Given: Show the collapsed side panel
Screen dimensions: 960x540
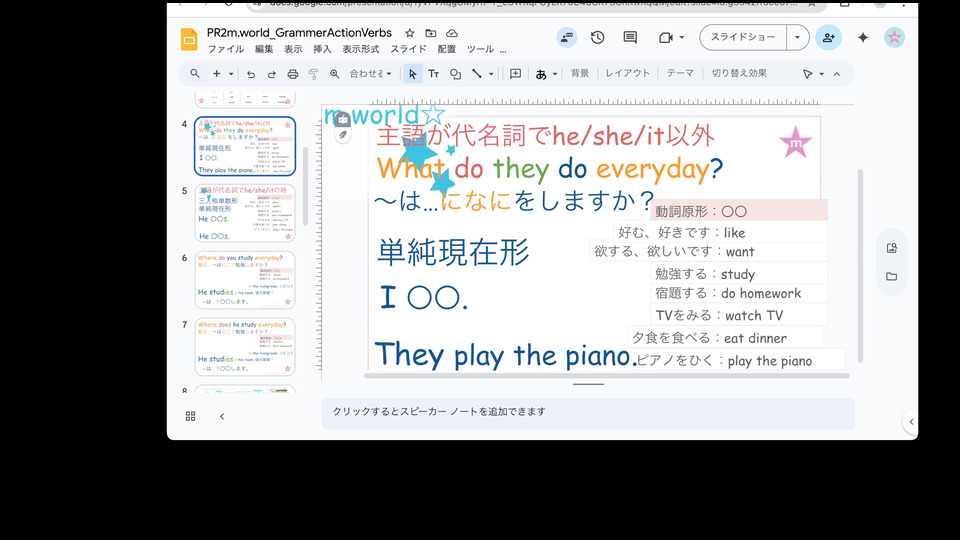Looking at the screenshot, I should coord(909,422).
